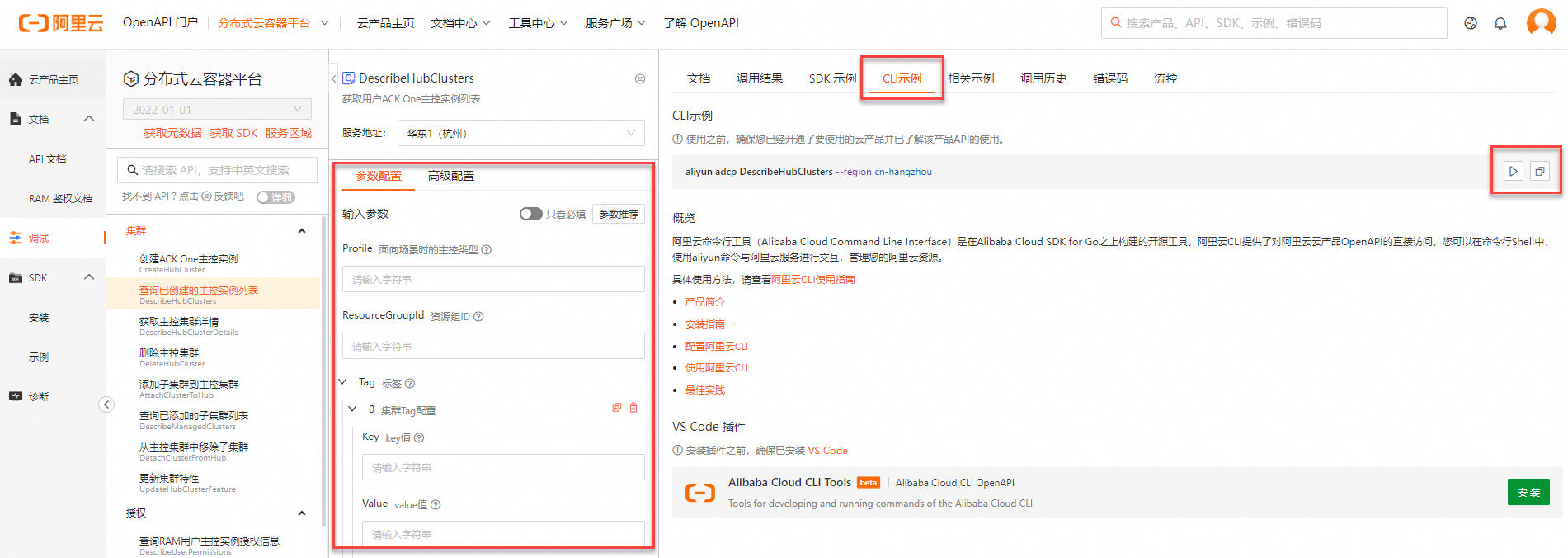This screenshot has width=1568, height=558.
Task: Collapse the Tag 标签 parameter section
Action: 343,382
